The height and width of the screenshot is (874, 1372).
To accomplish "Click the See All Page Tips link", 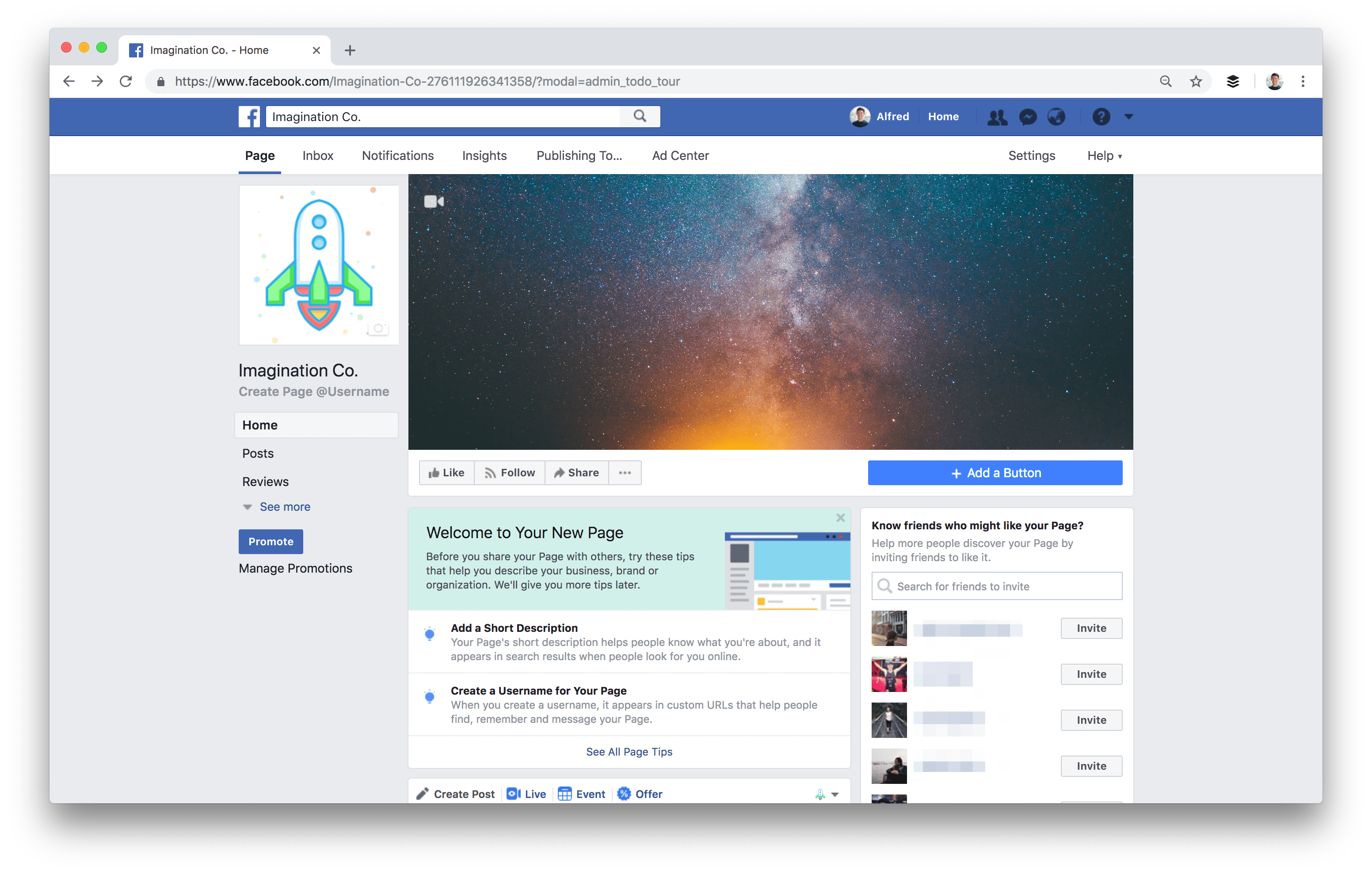I will [628, 751].
